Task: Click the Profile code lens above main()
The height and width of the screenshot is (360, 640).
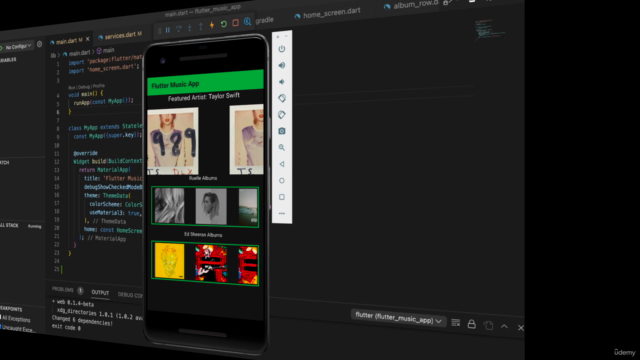Action: (98, 86)
